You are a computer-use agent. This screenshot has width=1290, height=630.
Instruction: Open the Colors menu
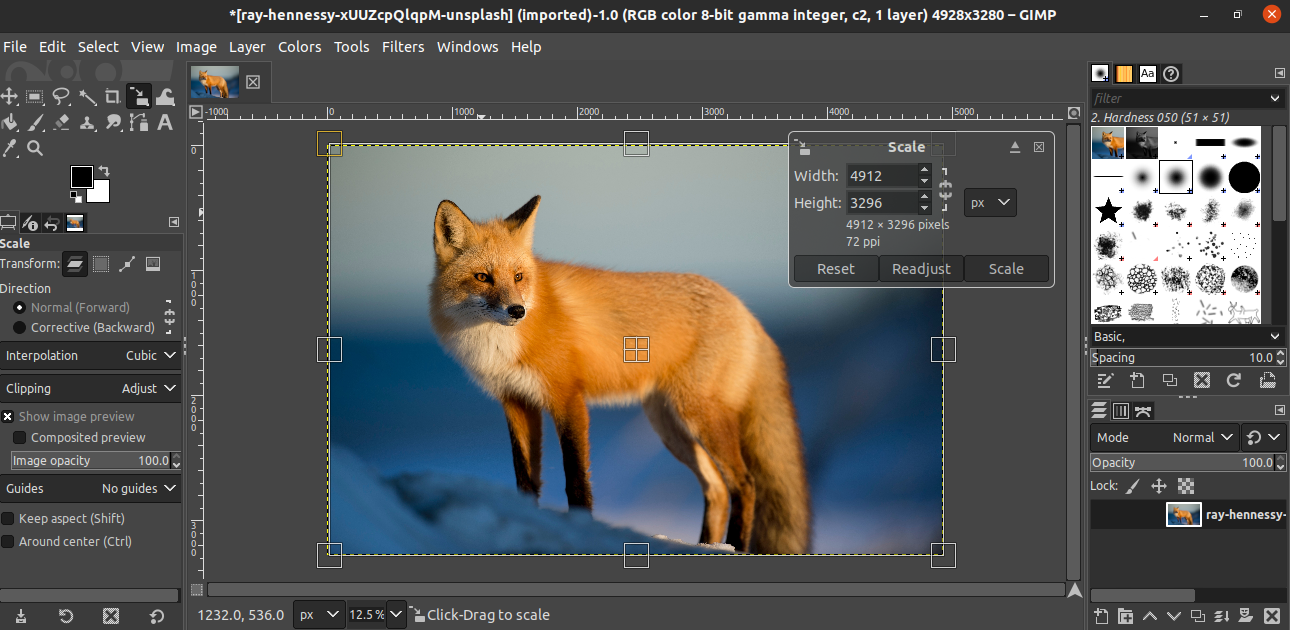pyautogui.click(x=299, y=47)
